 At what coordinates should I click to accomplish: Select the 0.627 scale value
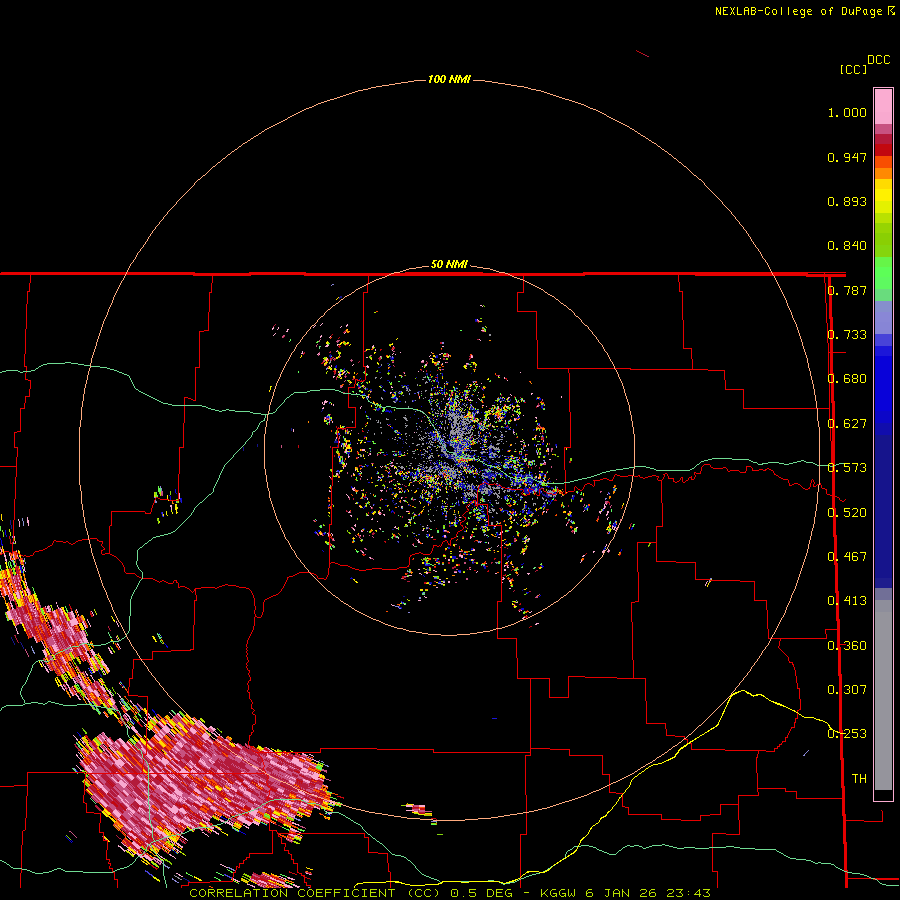coord(847,424)
